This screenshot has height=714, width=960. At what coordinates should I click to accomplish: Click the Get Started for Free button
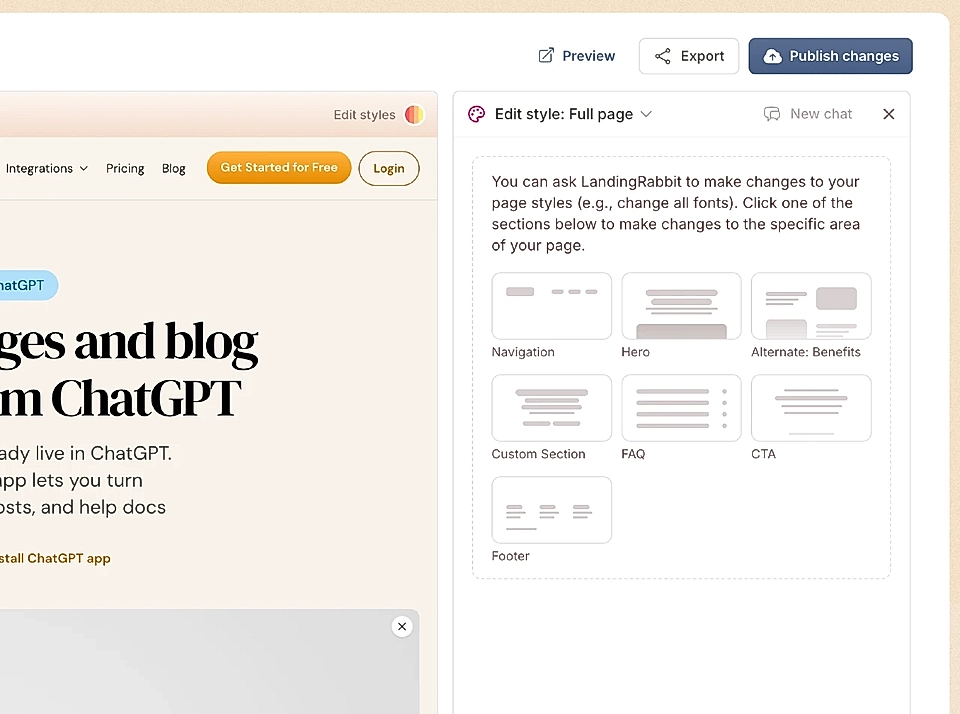tap(279, 167)
